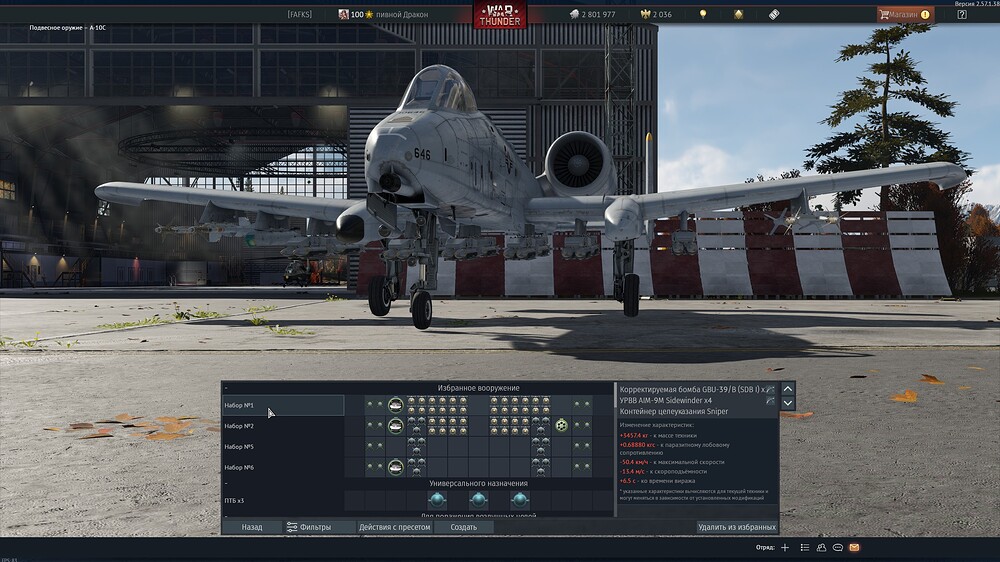Open the chat speech bubble icon
The width and height of the screenshot is (1000, 562).
pyautogui.click(x=838, y=547)
